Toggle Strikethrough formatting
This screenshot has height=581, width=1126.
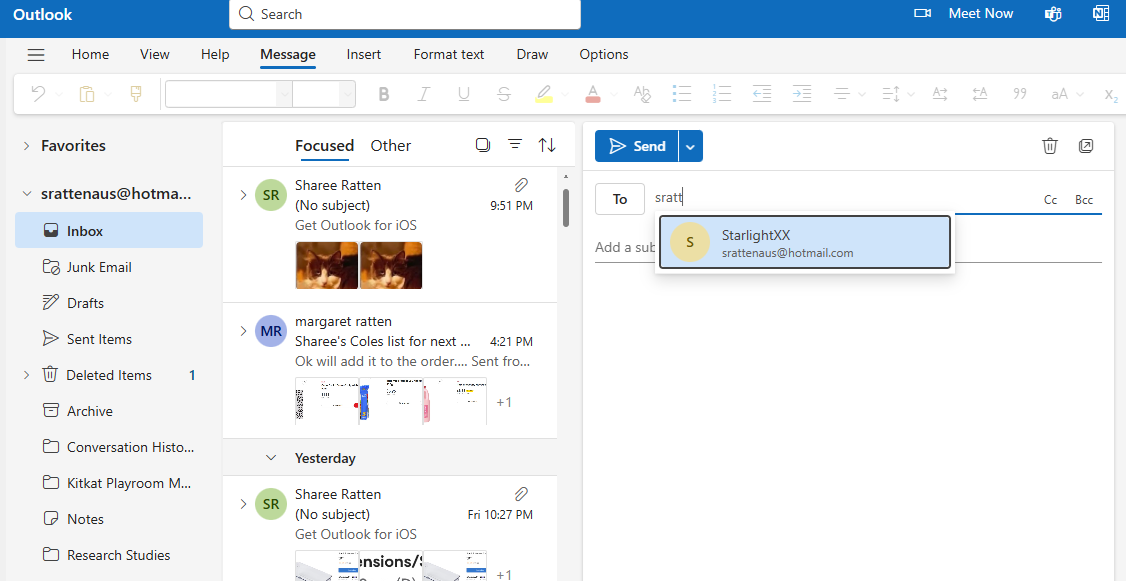[504, 94]
